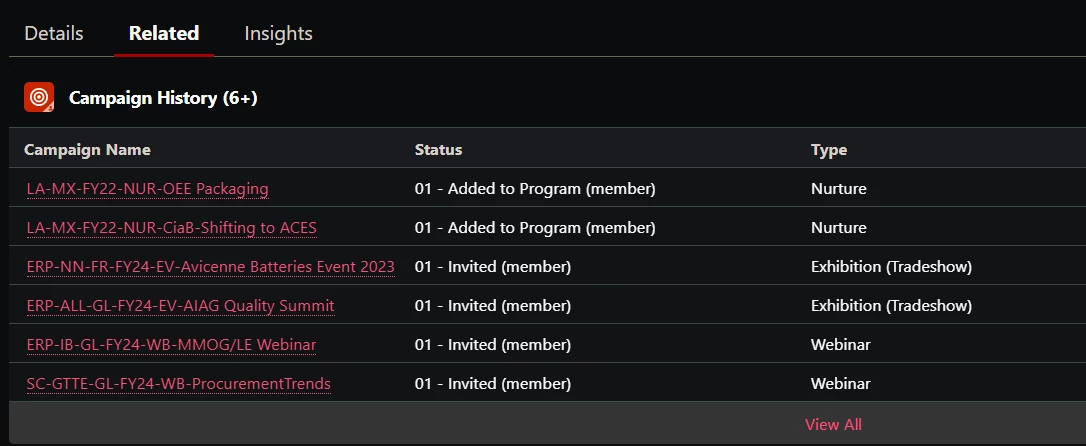Open SC-GTTE-GL-FY24-WB-ProcurementTrends campaign
1086x446 pixels.
[178, 383]
